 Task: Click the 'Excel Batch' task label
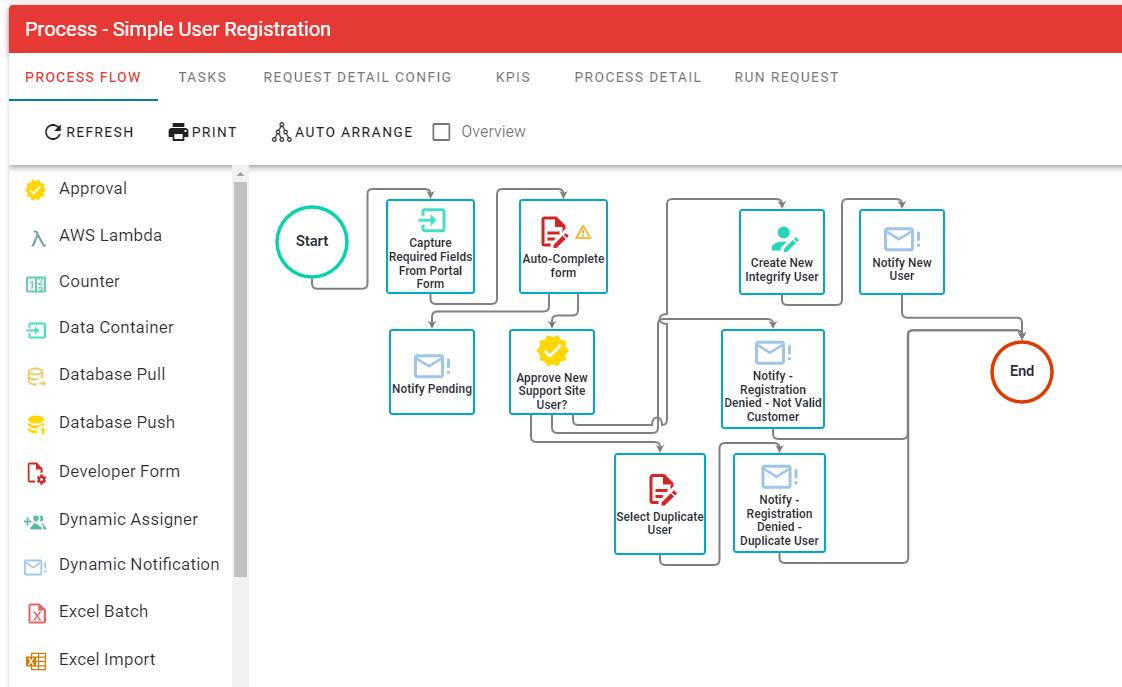(104, 612)
